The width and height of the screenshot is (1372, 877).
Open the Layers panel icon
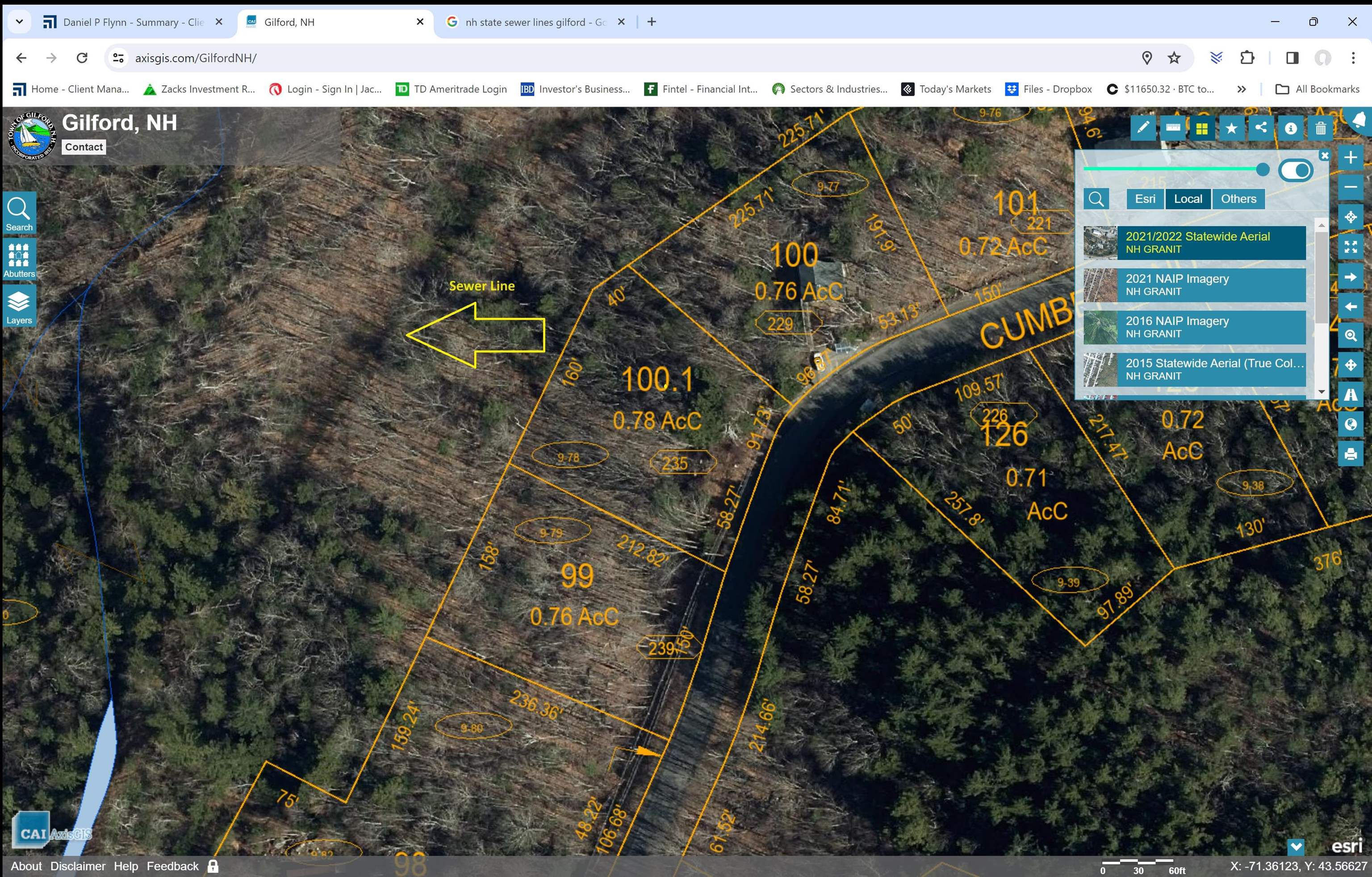tap(19, 306)
